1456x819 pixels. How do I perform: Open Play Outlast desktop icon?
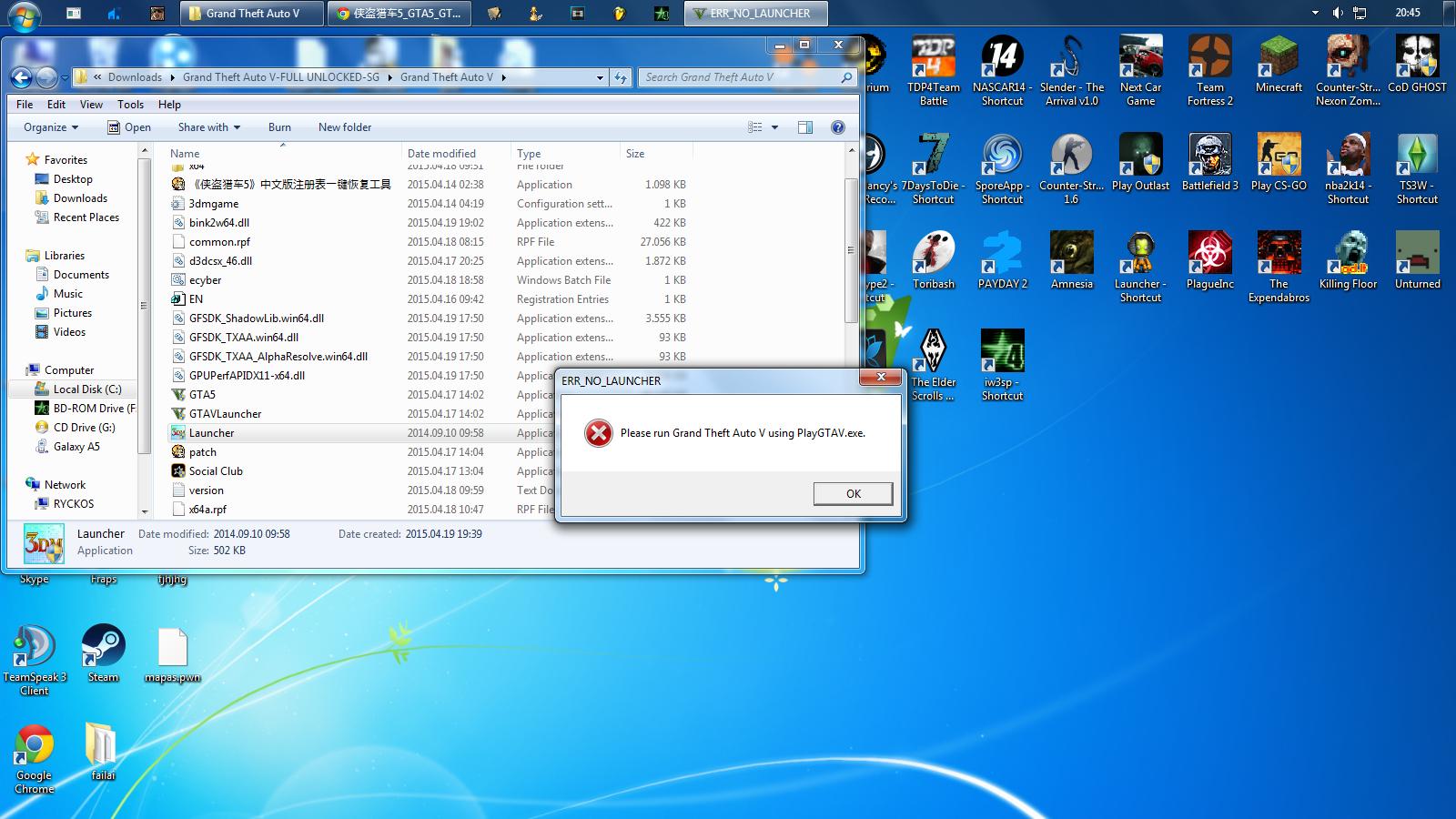(x=1140, y=163)
